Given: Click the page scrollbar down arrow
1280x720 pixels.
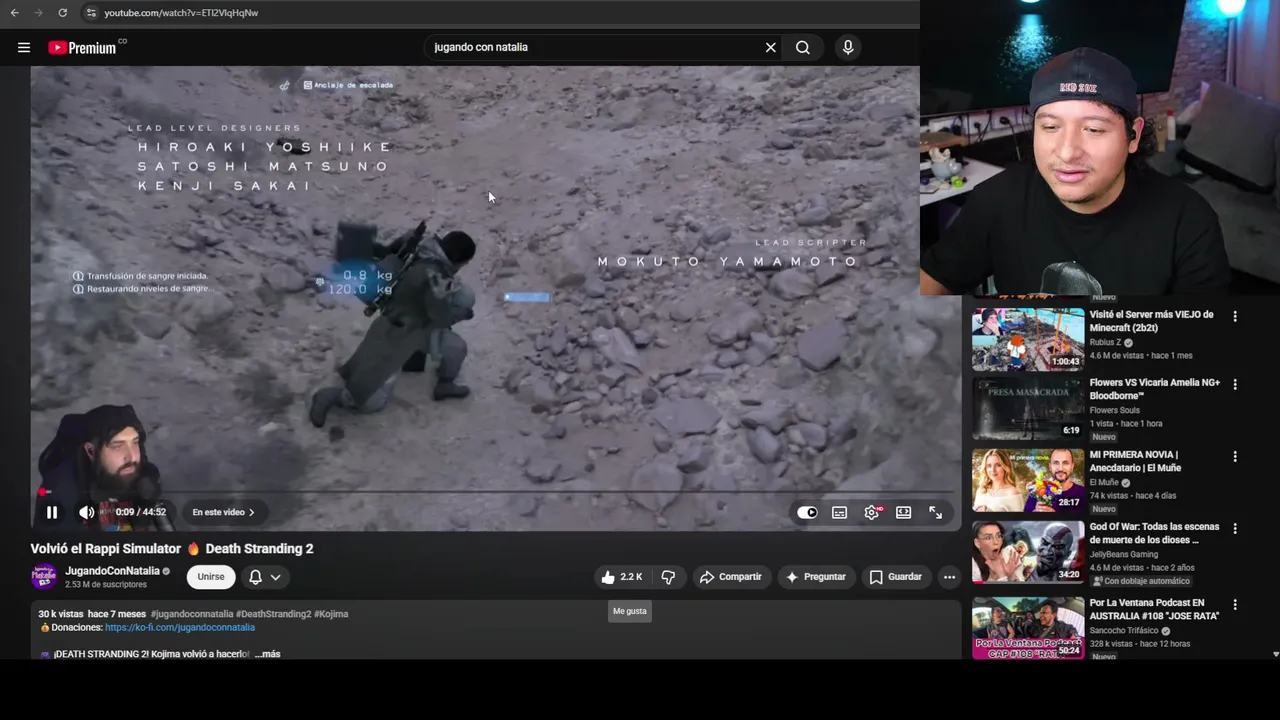Looking at the screenshot, I should tap(1275, 654).
